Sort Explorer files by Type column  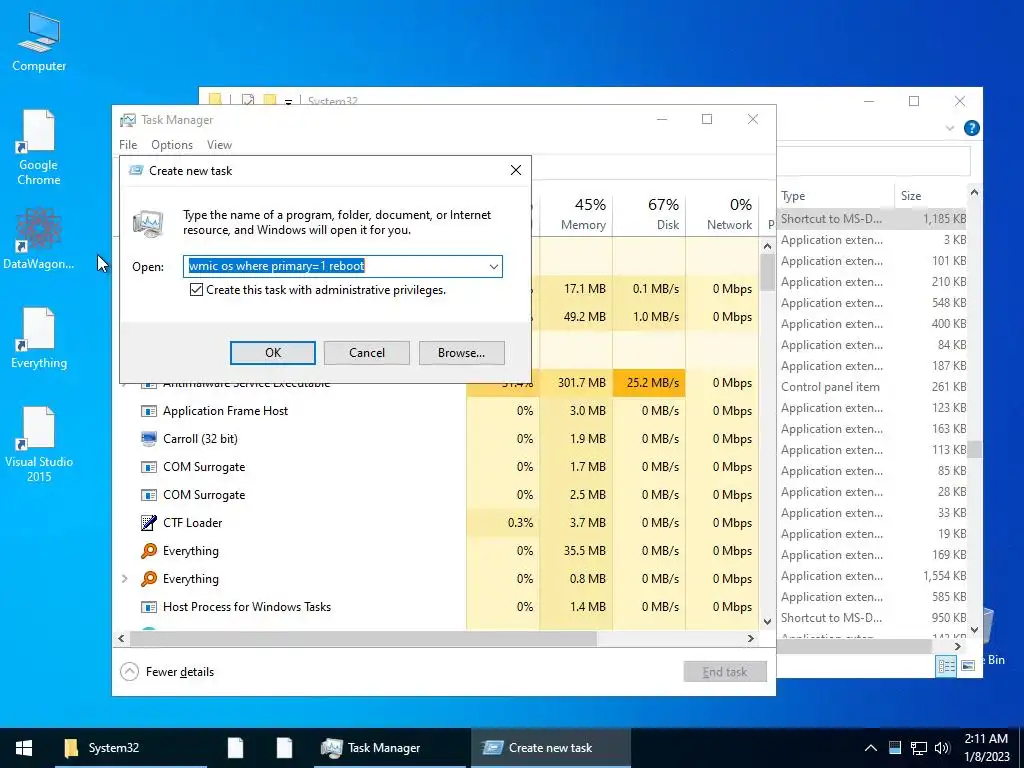point(835,196)
